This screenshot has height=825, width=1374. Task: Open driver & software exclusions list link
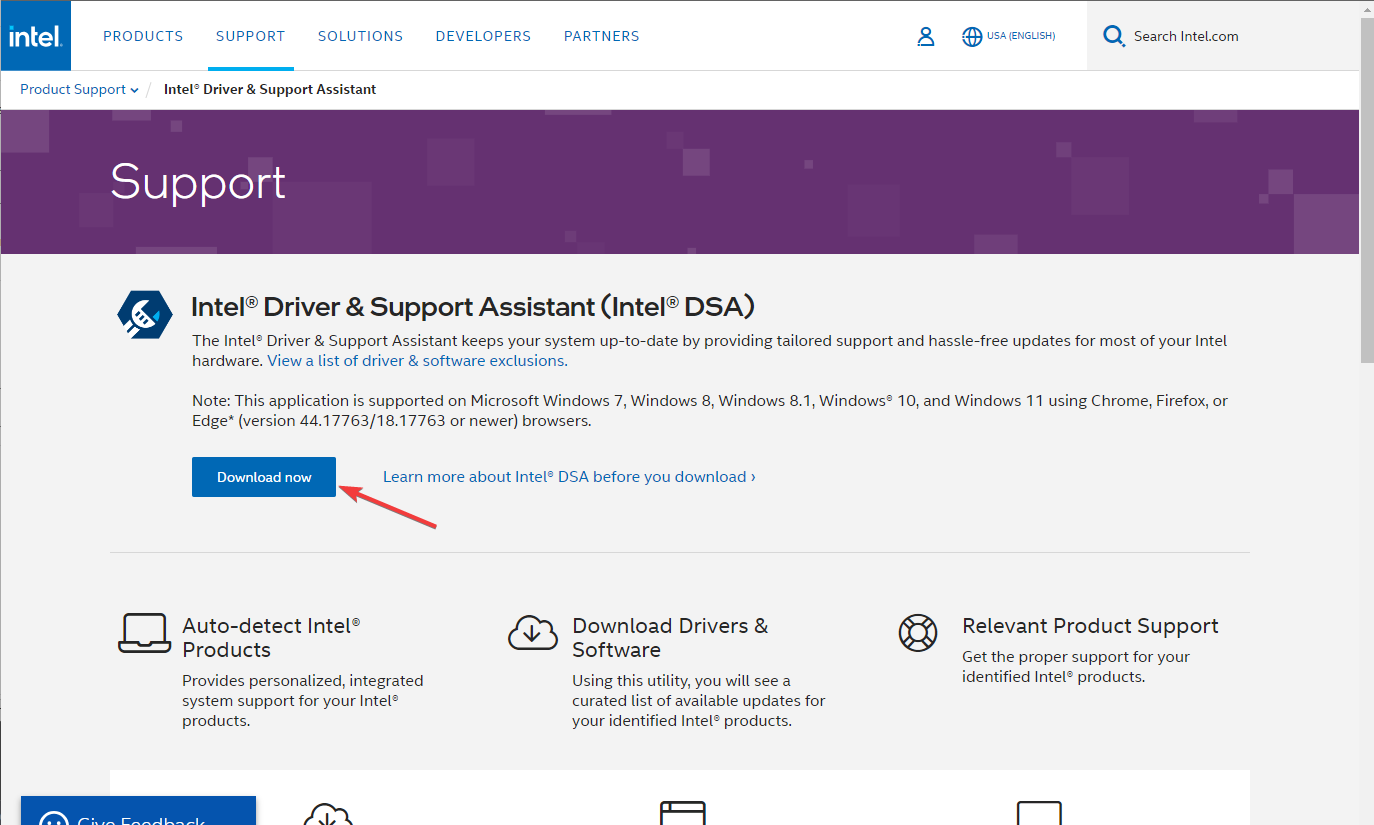point(417,361)
